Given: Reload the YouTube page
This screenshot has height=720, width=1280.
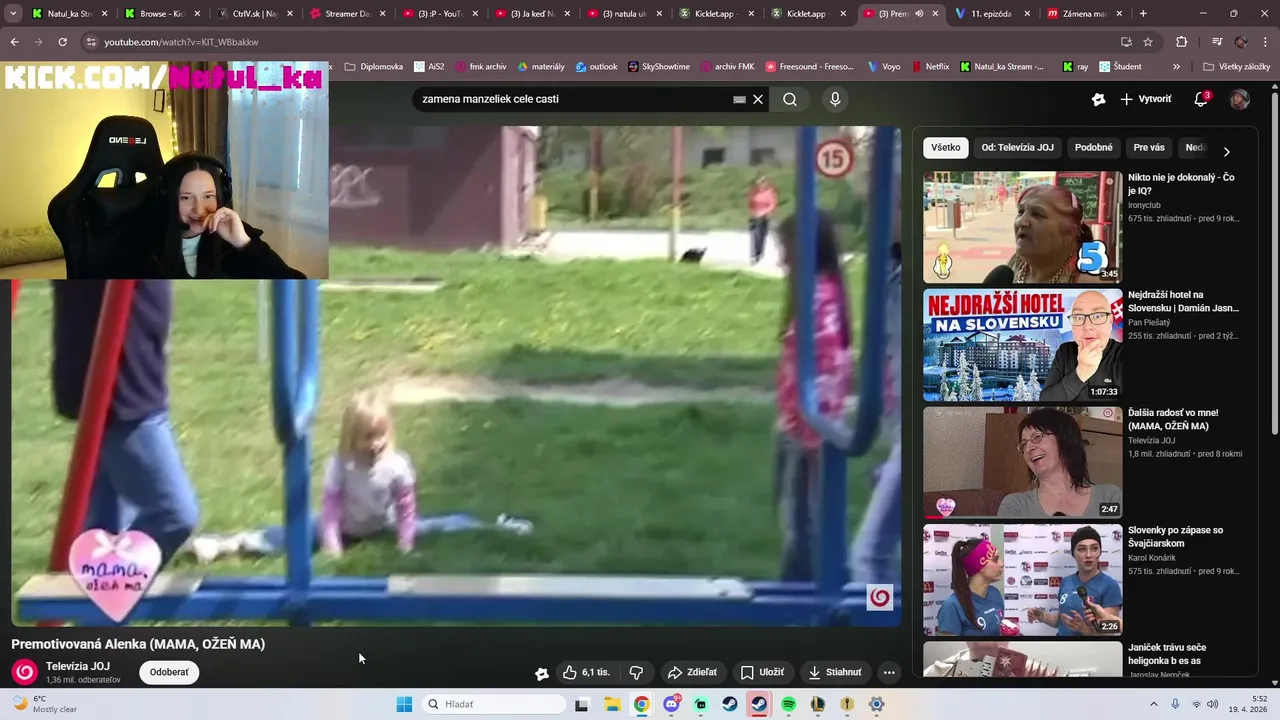Looking at the screenshot, I should [62, 42].
